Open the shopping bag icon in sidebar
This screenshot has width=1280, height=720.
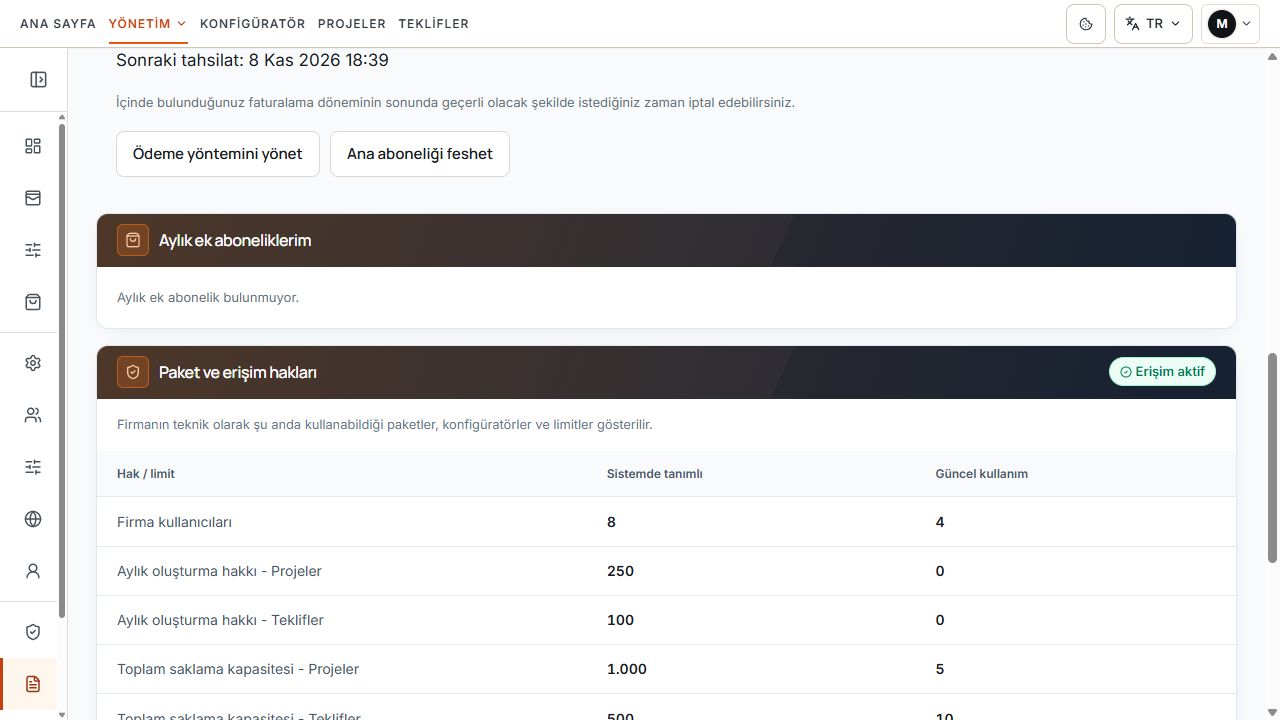coord(33,302)
